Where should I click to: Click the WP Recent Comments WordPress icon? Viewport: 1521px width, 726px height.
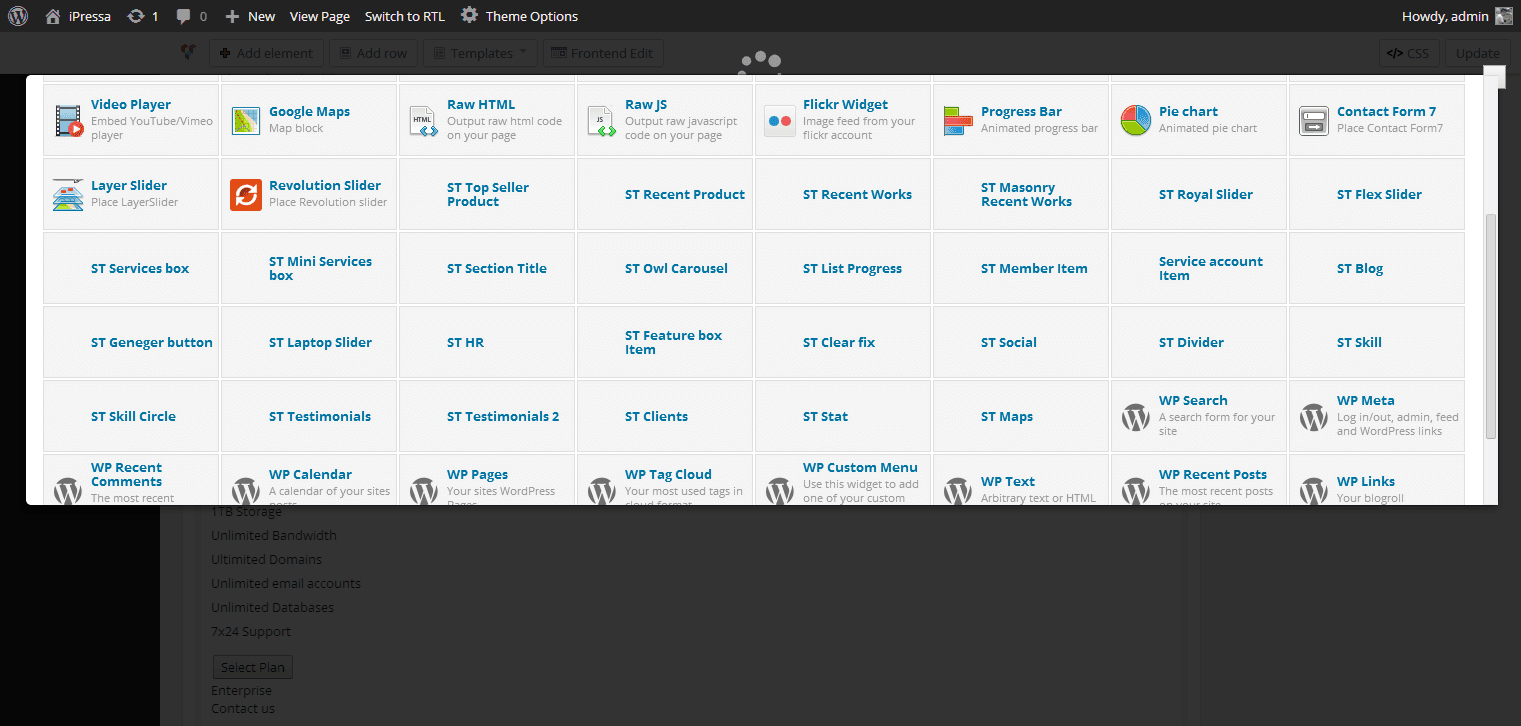pos(68,491)
